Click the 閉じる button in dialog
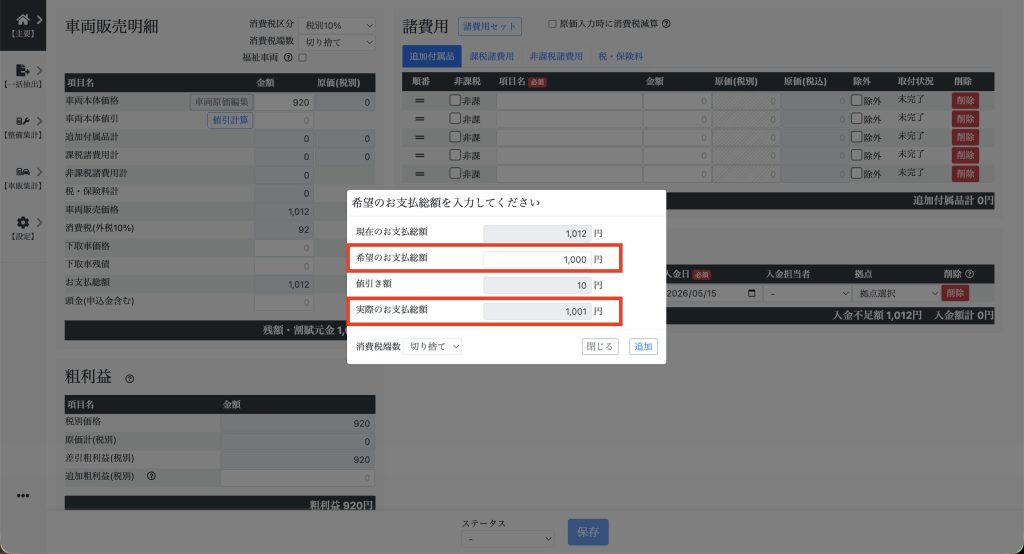The width and height of the screenshot is (1024, 554). (x=600, y=346)
